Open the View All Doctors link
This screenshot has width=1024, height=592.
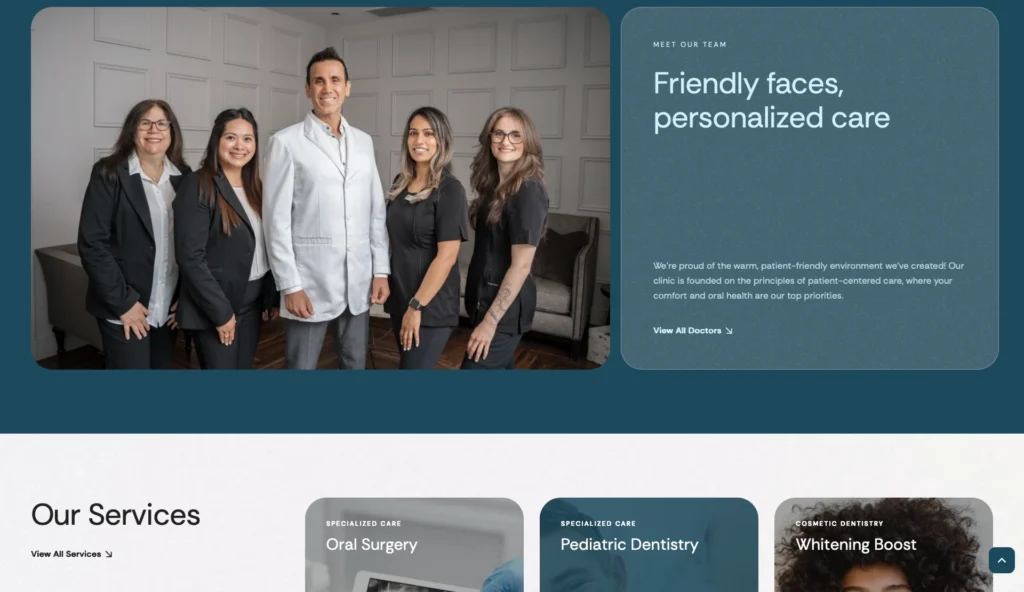[x=692, y=331]
